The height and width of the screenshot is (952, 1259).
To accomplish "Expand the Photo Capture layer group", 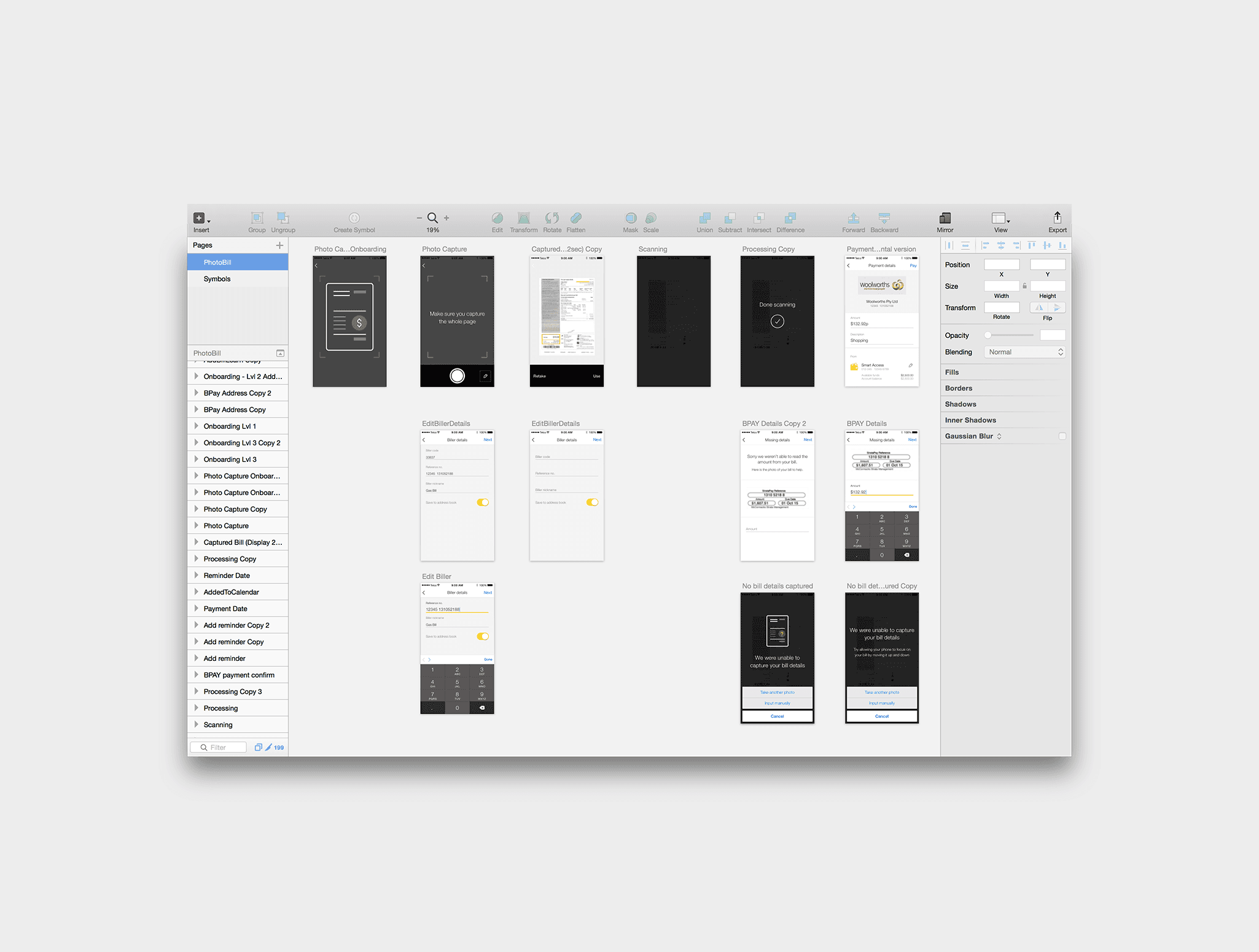I will coord(196,526).
